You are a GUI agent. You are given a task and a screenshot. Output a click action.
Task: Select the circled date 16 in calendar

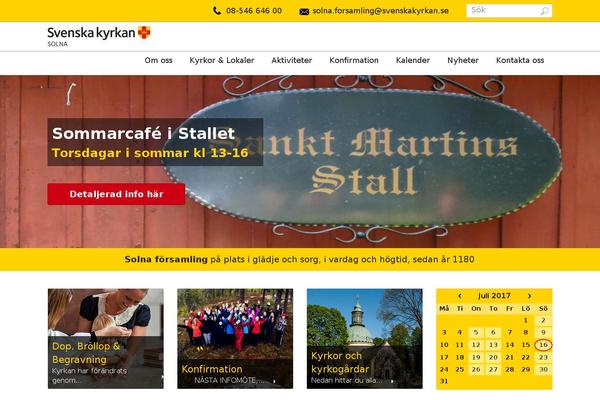(543, 345)
